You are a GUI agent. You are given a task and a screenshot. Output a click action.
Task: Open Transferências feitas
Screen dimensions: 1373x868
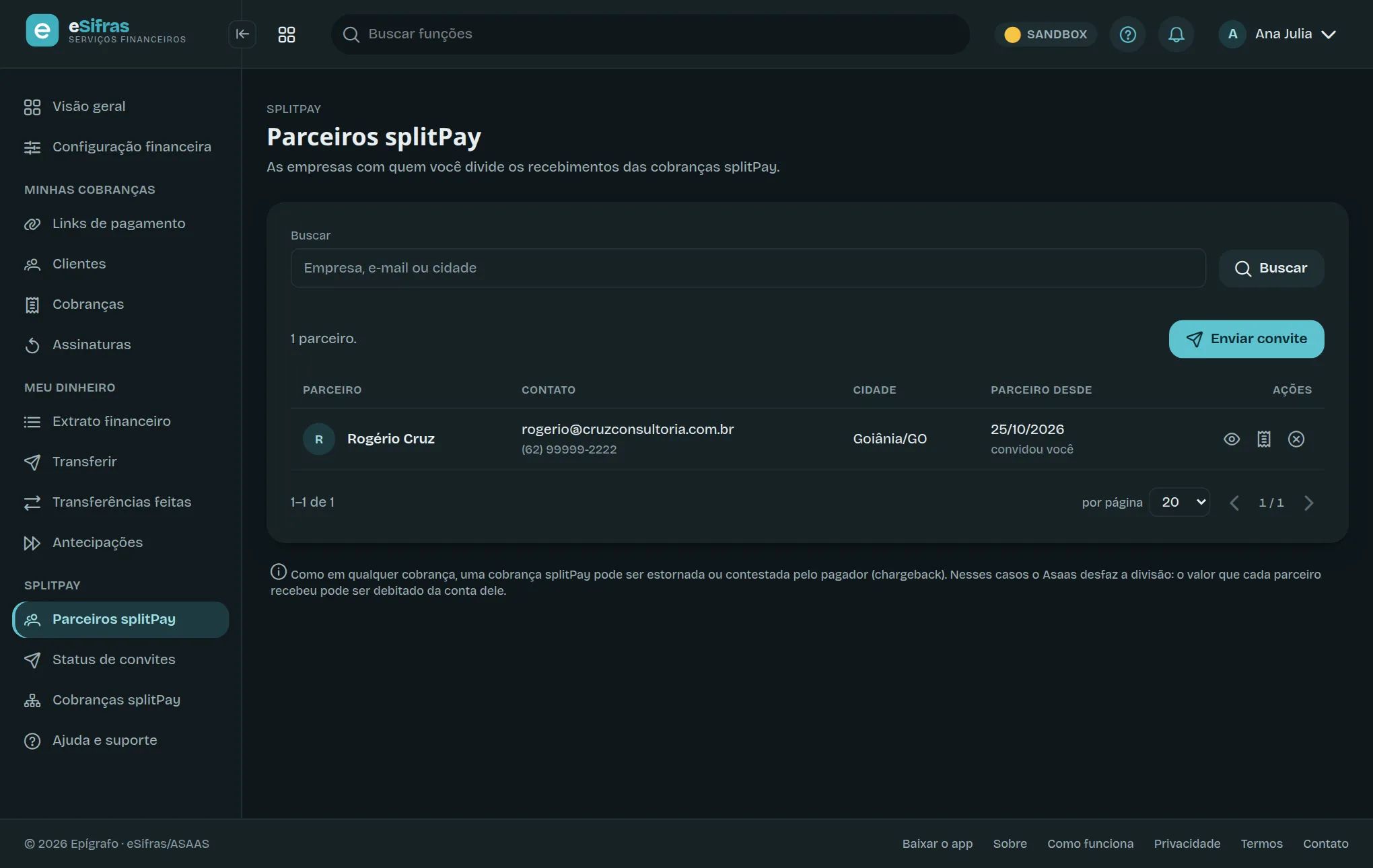pos(120,502)
